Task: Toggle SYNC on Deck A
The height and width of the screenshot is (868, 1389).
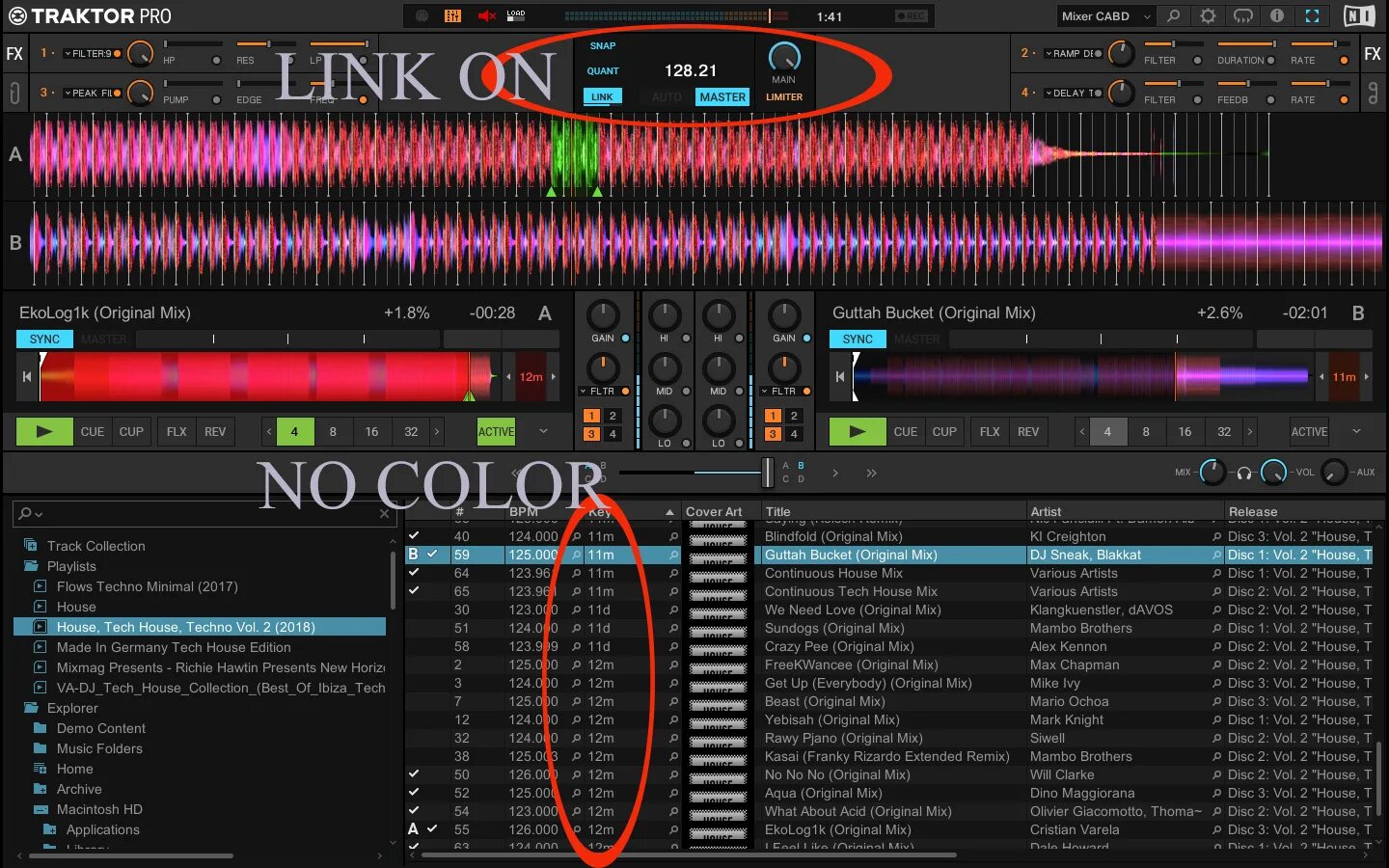Action: point(44,339)
